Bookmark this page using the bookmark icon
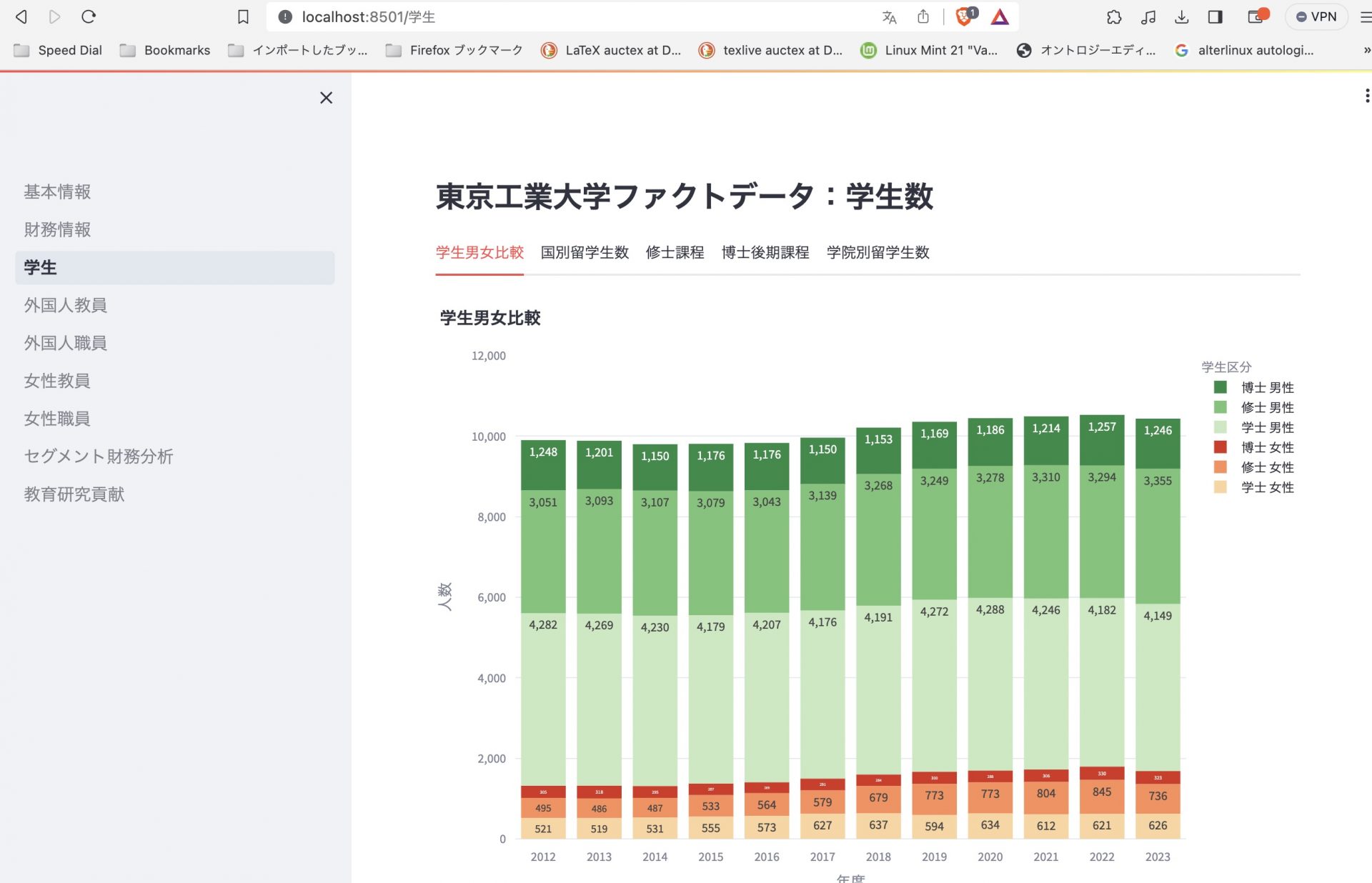Screen dimensions: 1372x883 point(243,16)
